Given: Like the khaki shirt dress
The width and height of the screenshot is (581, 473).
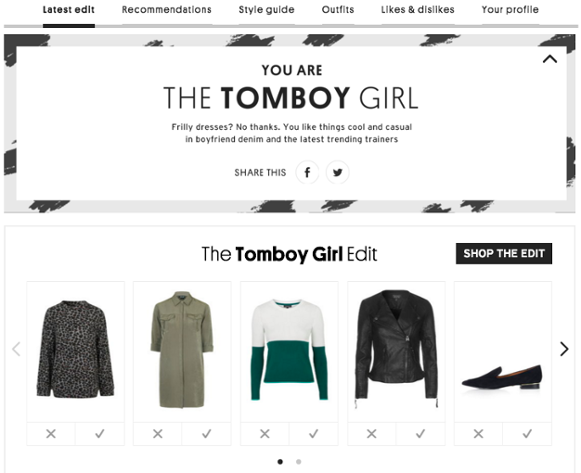Looking at the screenshot, I should click(206, 434).
